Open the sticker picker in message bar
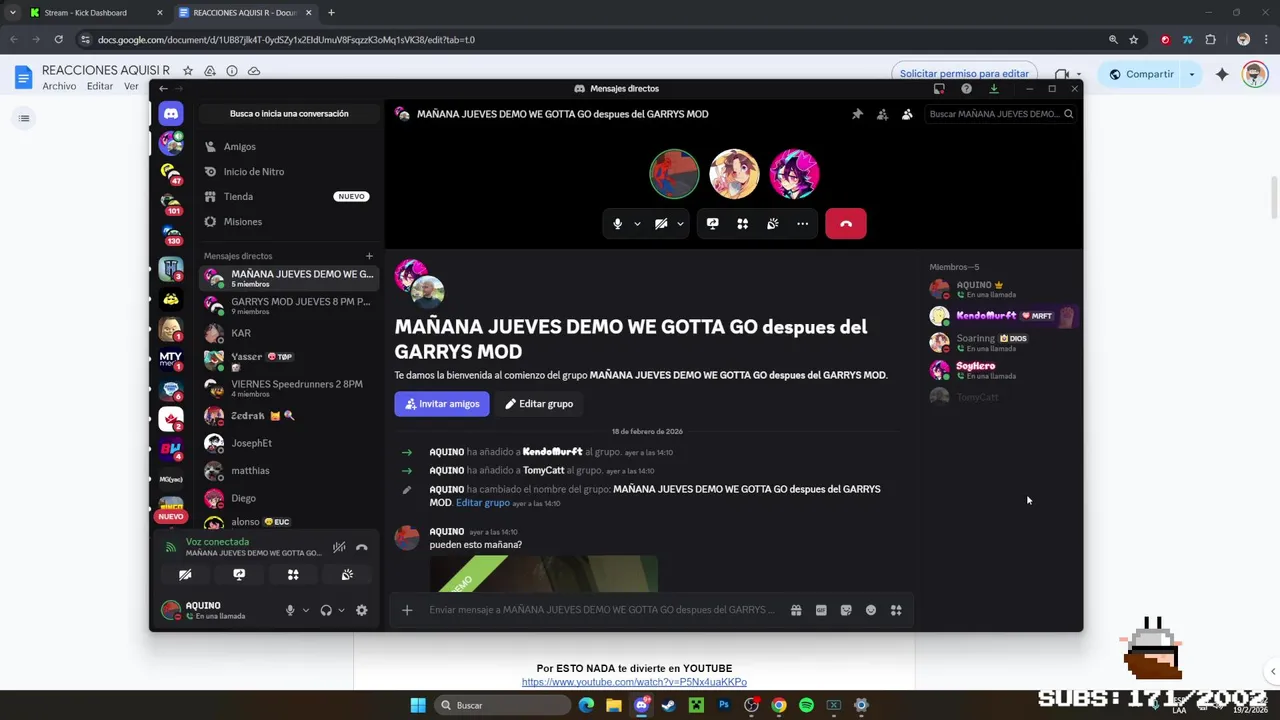This screenshot has height=720, width=1280. tap(846, 610)
